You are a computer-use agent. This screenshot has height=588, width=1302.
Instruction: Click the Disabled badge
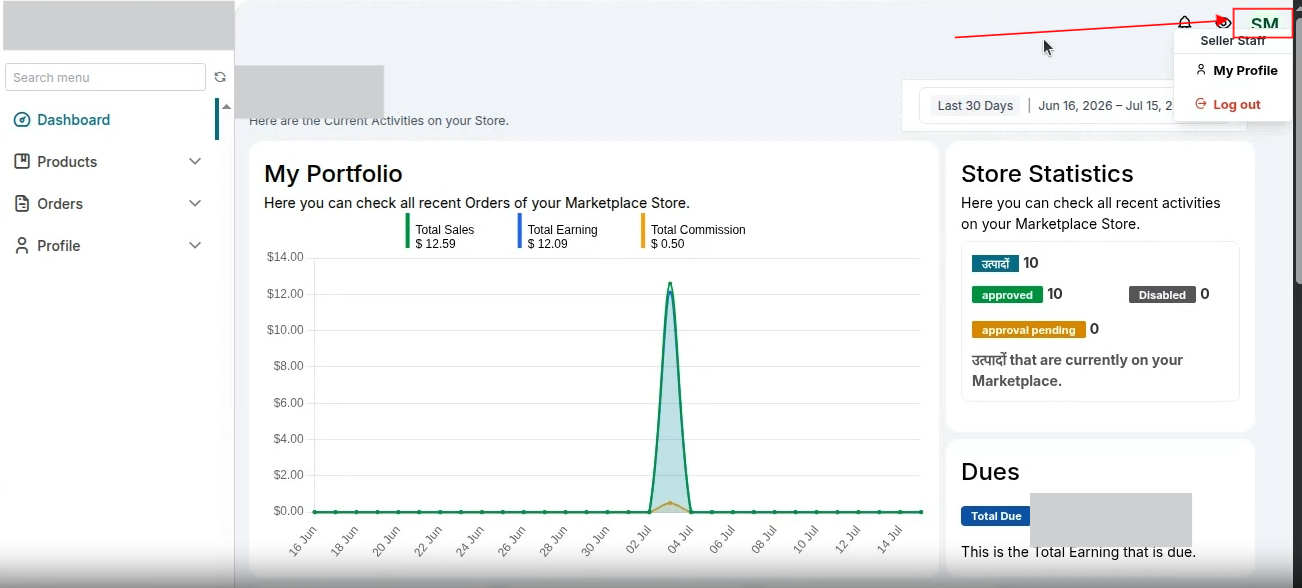[x=1162, y=295]
